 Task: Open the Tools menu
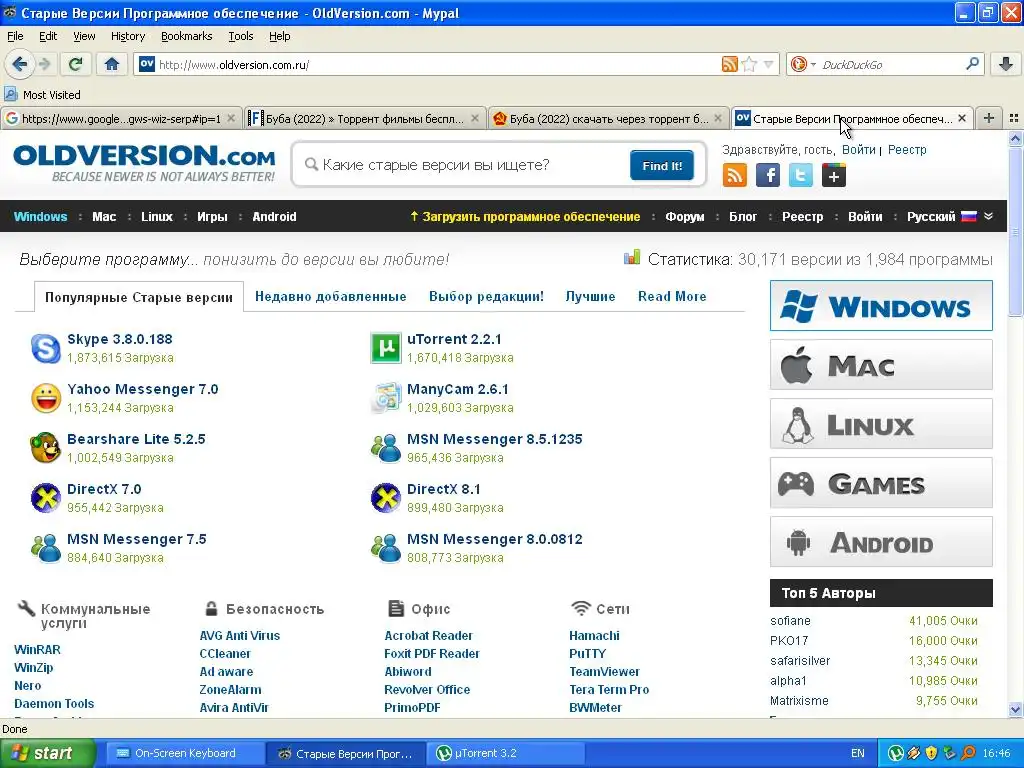(x=240, y=36)
